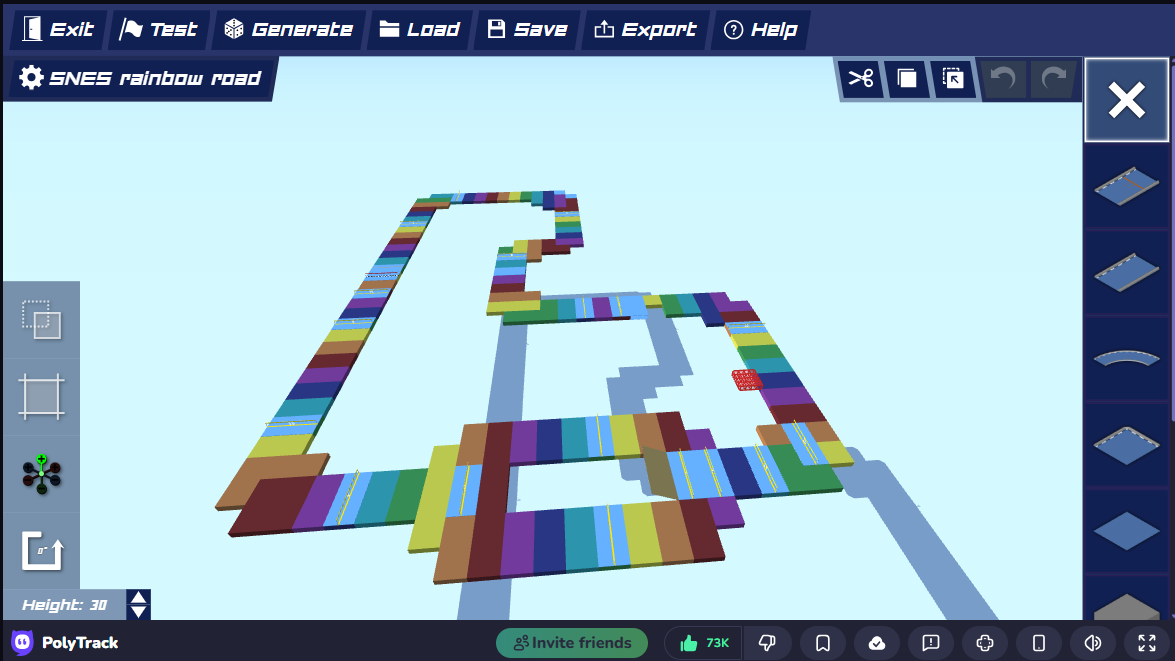Increase the Height value

tap(138, 597)
